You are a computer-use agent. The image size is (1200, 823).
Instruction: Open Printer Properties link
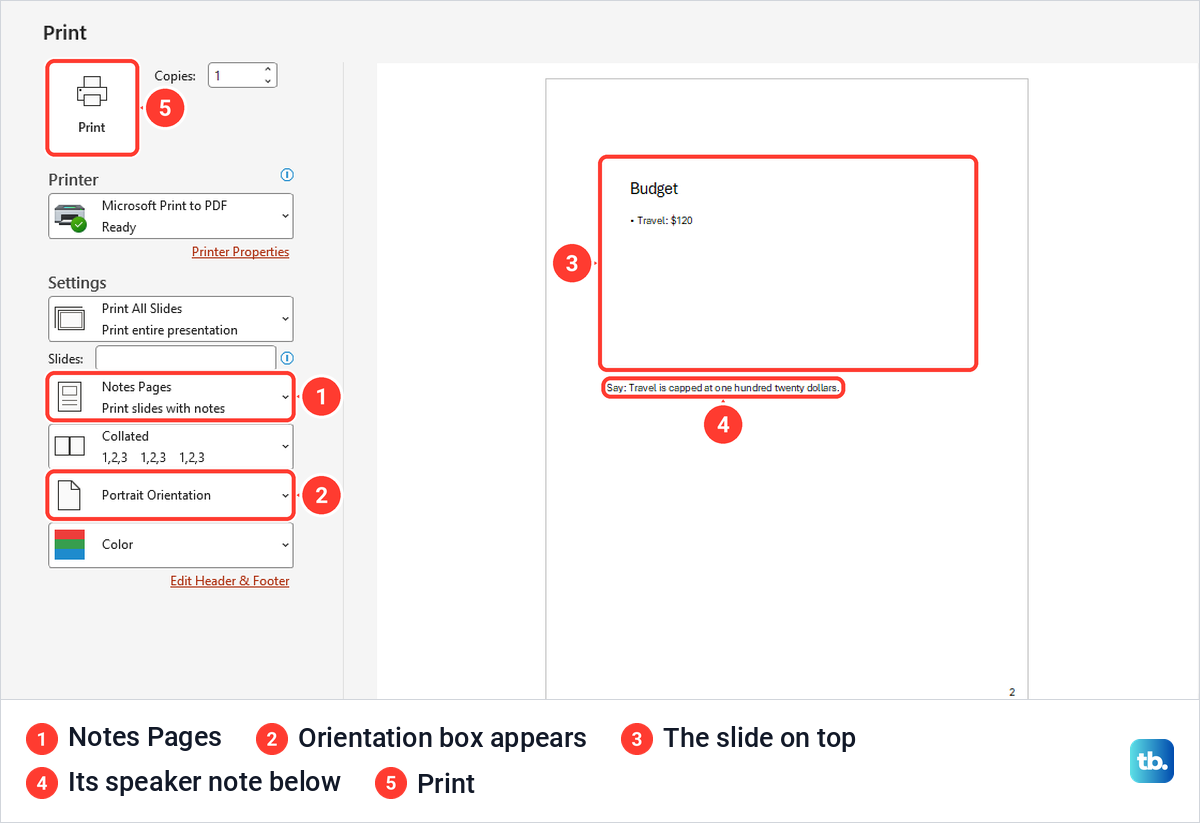(x=240, y=252)
